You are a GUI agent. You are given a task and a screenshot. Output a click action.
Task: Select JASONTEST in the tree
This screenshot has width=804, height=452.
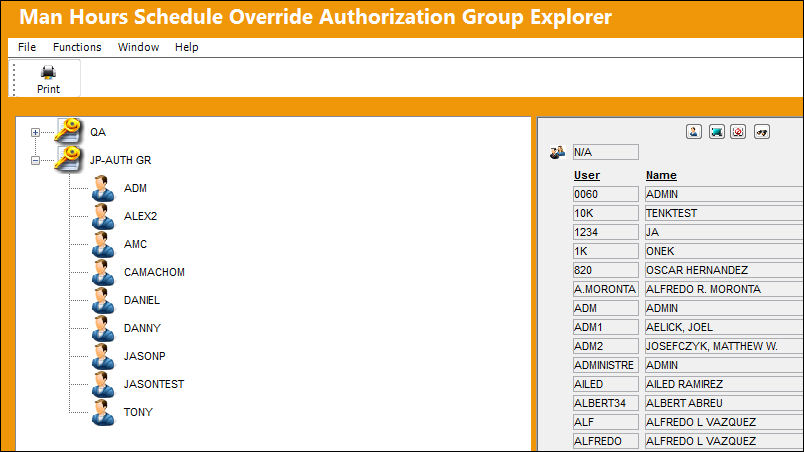coord(154,384)
